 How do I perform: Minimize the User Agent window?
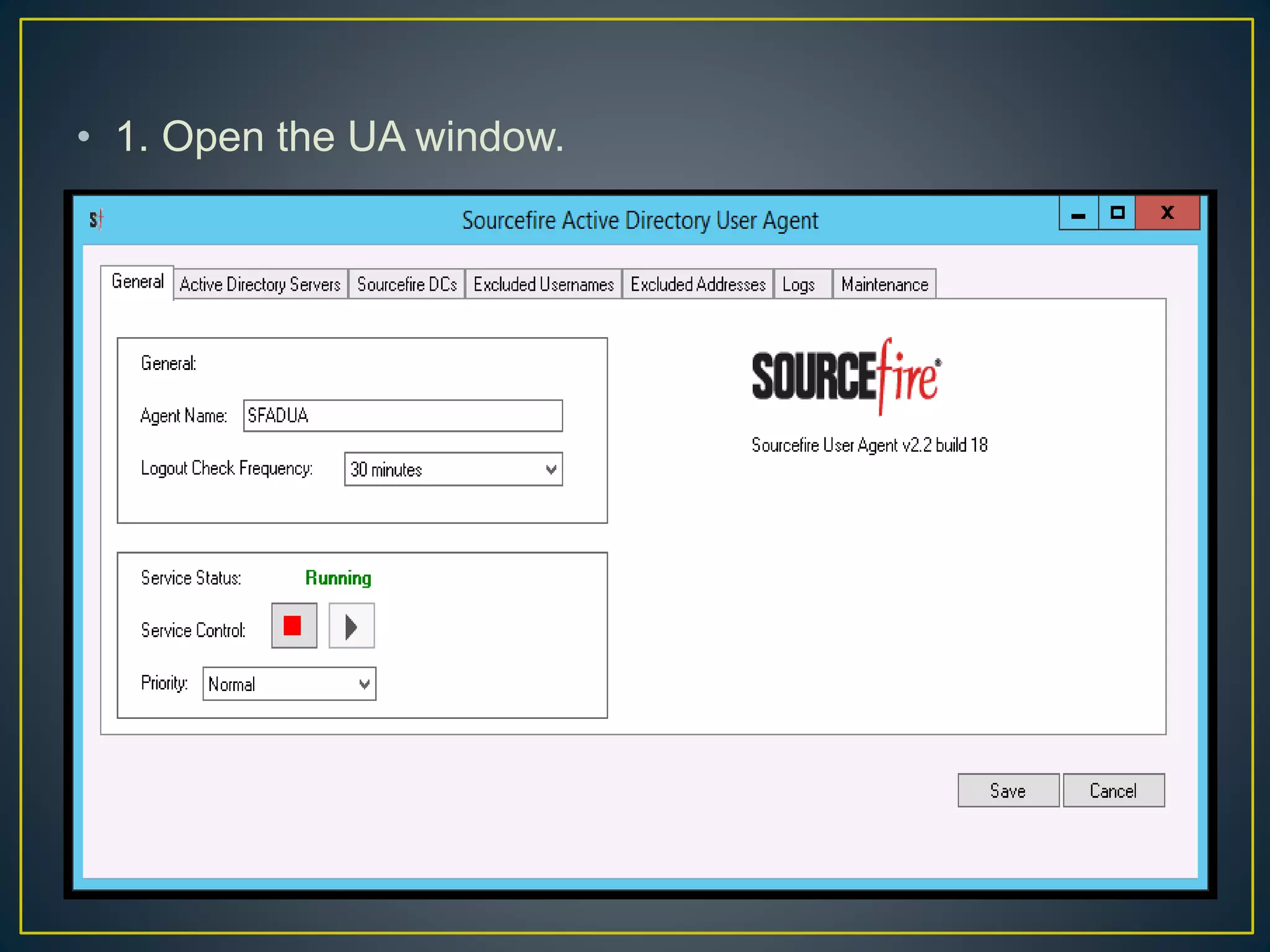[1078, 213]
